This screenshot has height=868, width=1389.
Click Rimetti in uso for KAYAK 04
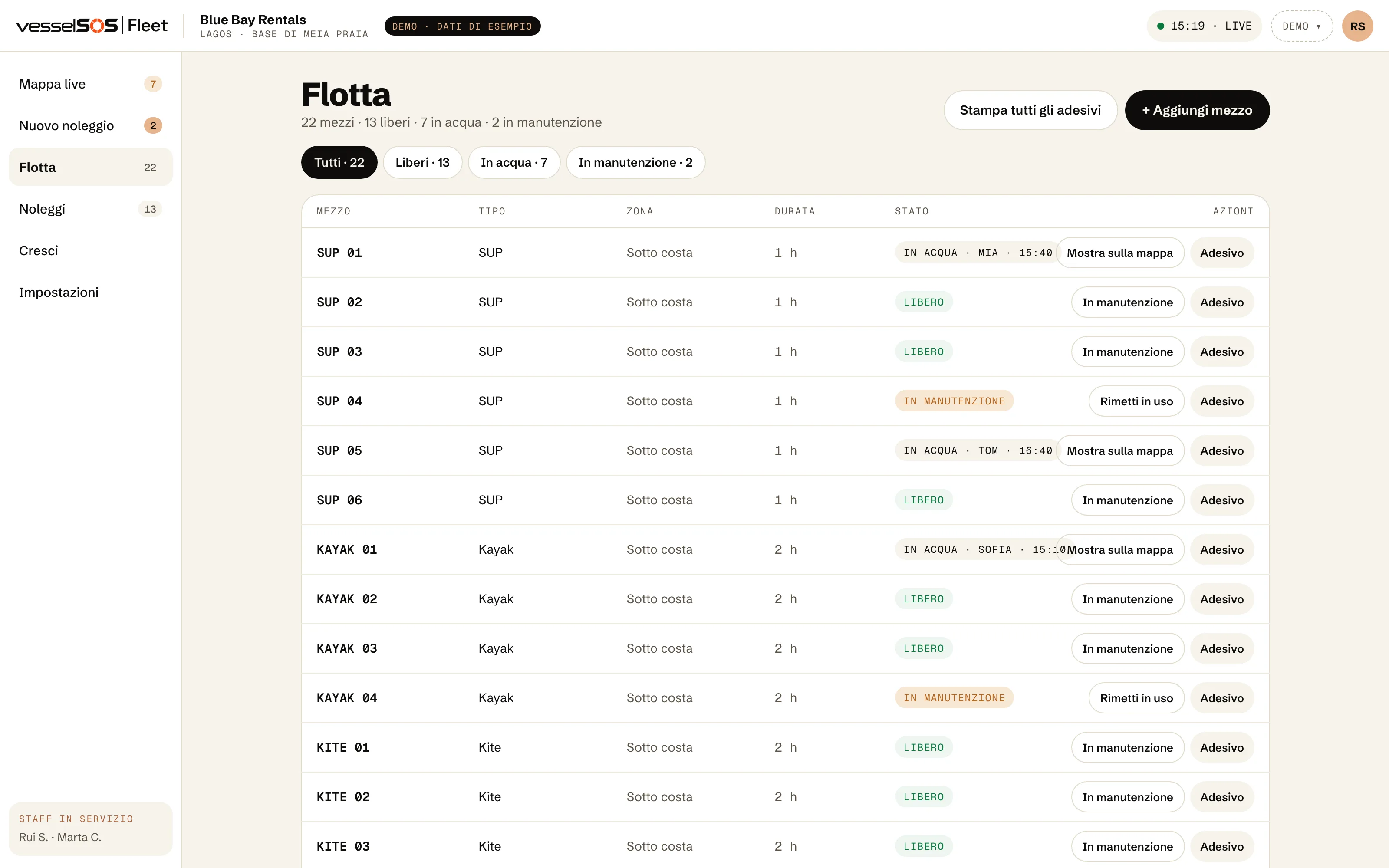point(1136,698)
